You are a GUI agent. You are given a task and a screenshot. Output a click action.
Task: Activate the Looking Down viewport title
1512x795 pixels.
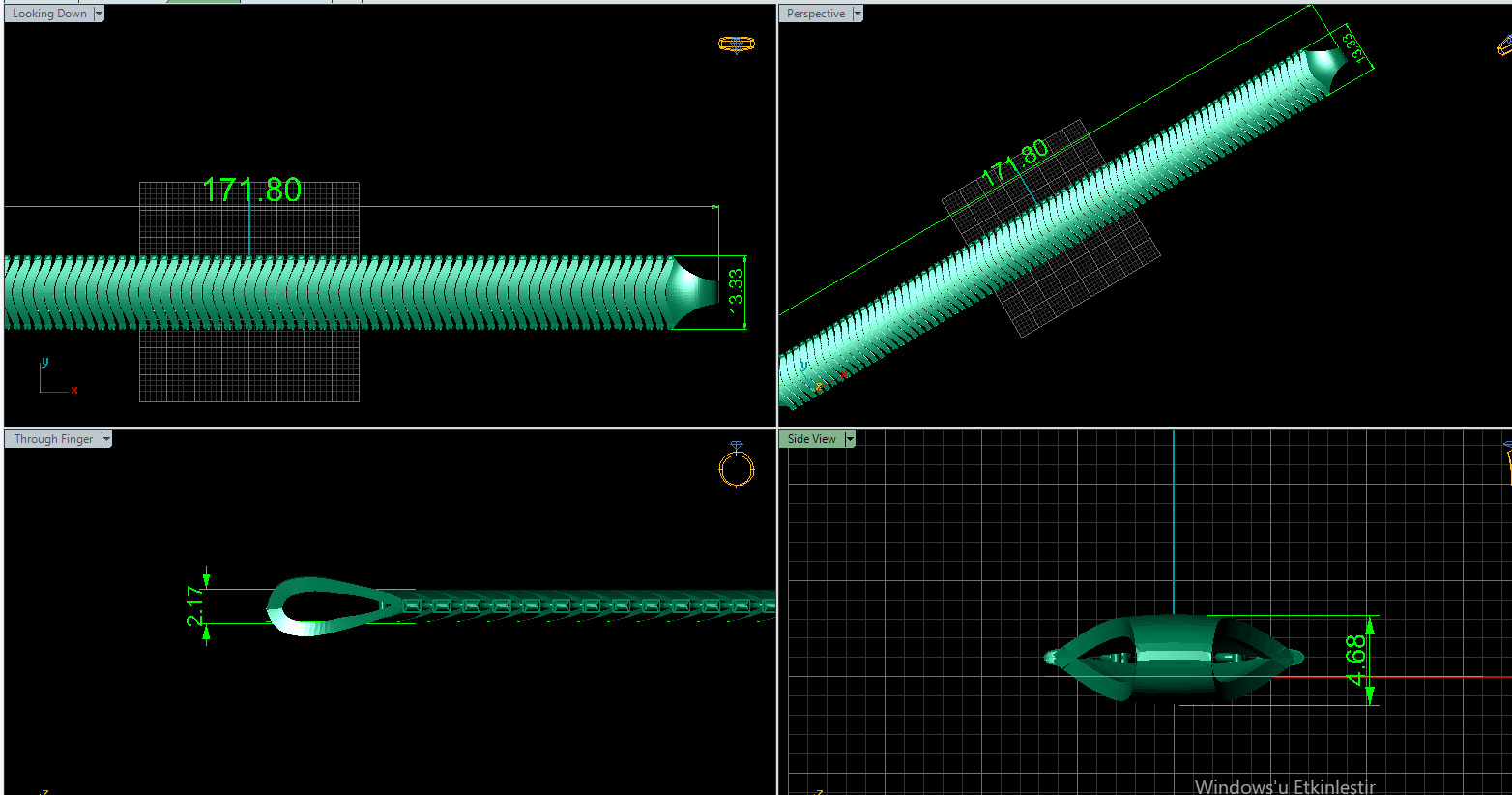click(49, 14)
